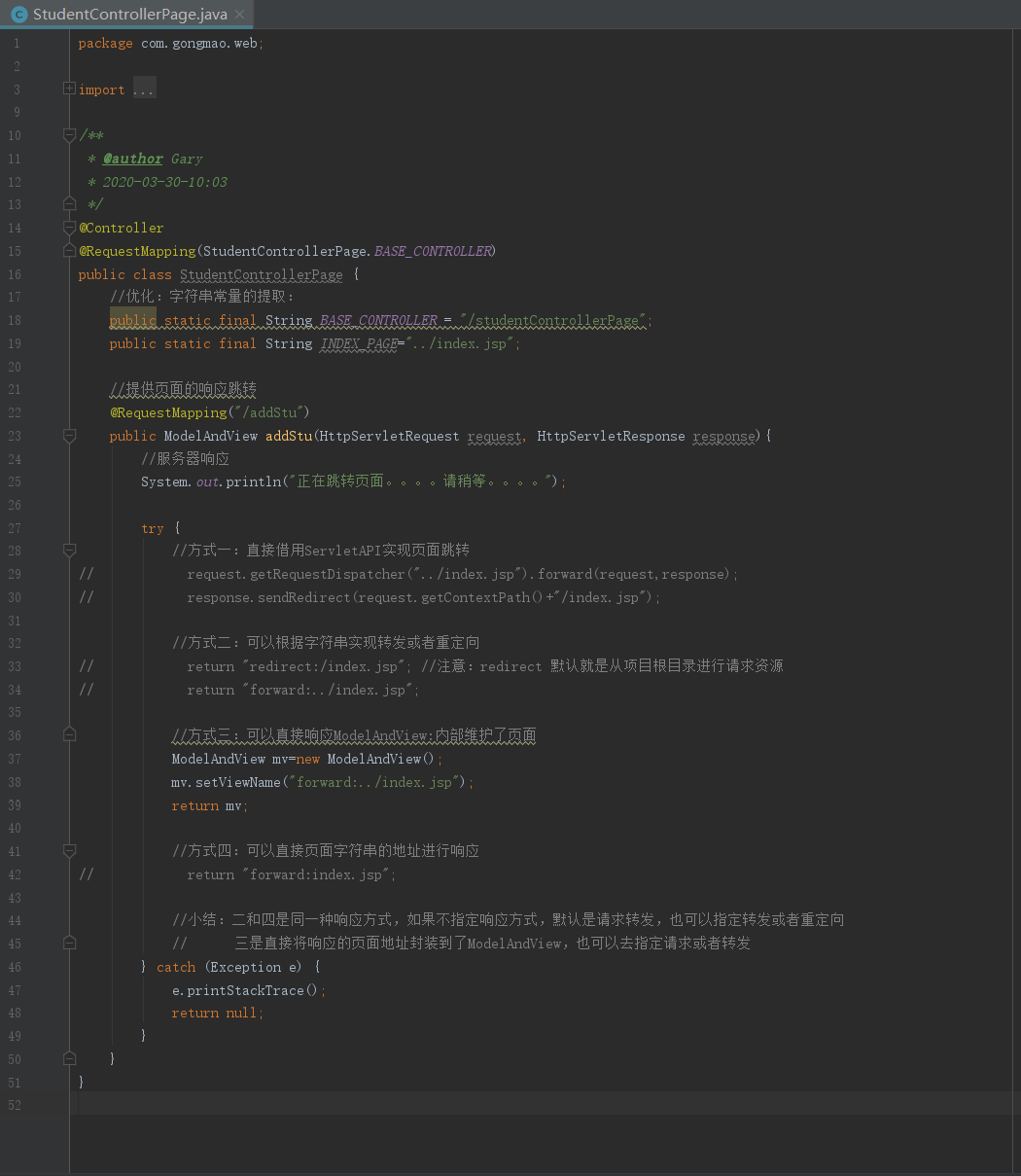The width and height of the screenshot is (1021, 1176).
Task: Click the fold icon beside the try block
Action: (68, 550)
